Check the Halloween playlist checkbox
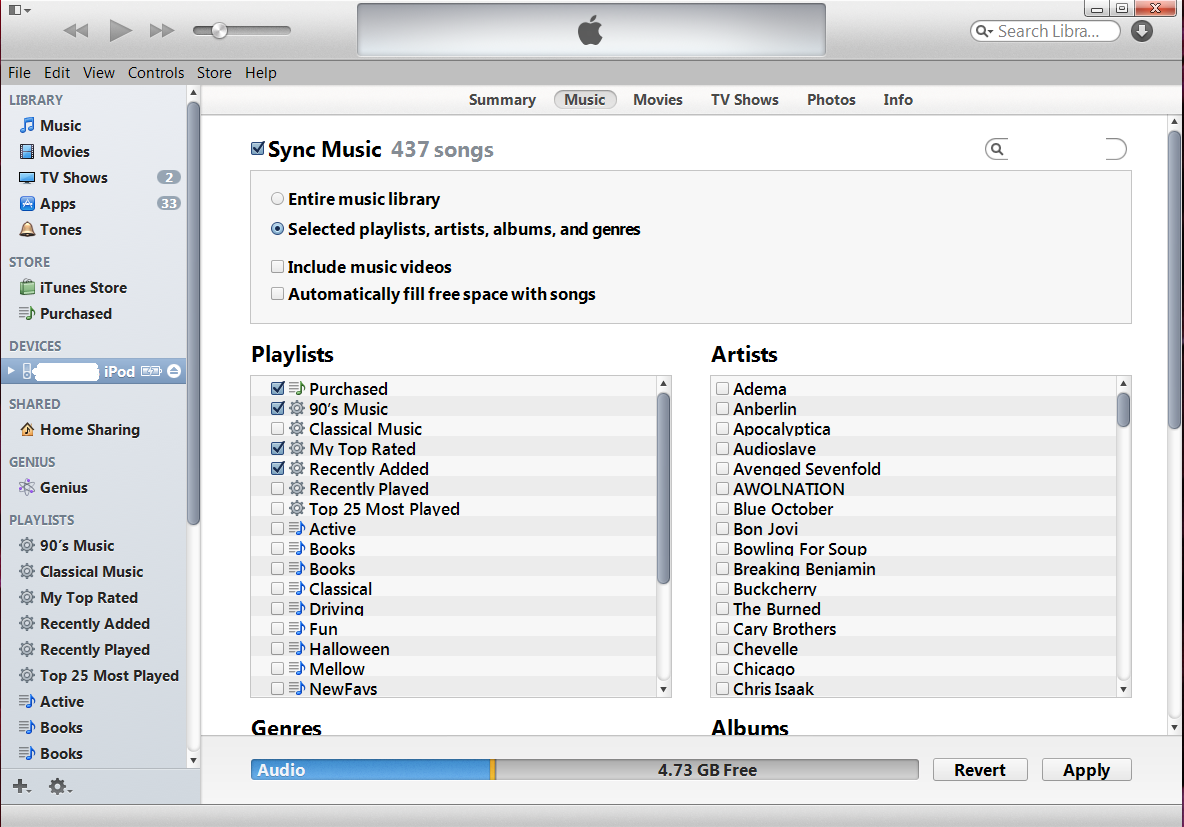 [278, 648]
